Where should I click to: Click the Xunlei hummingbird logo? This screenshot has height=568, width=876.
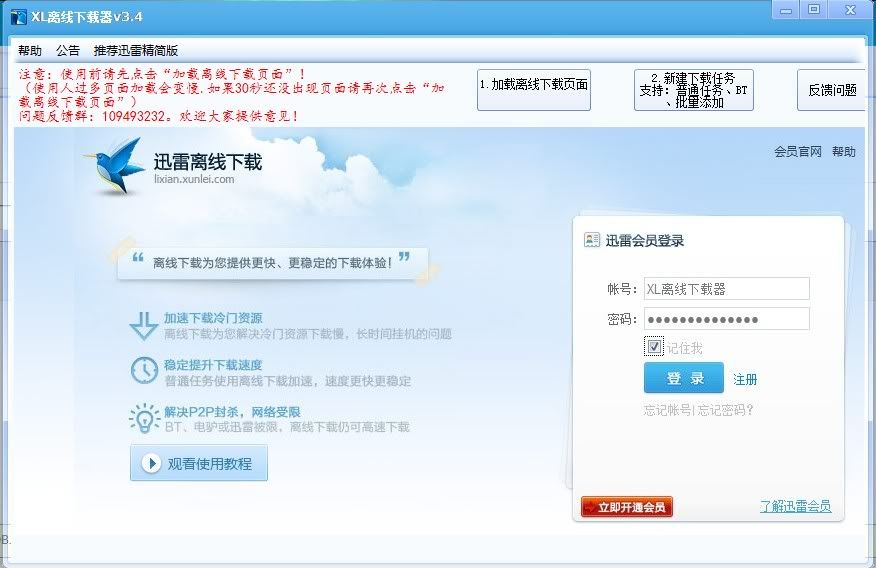tap(115, 166)
